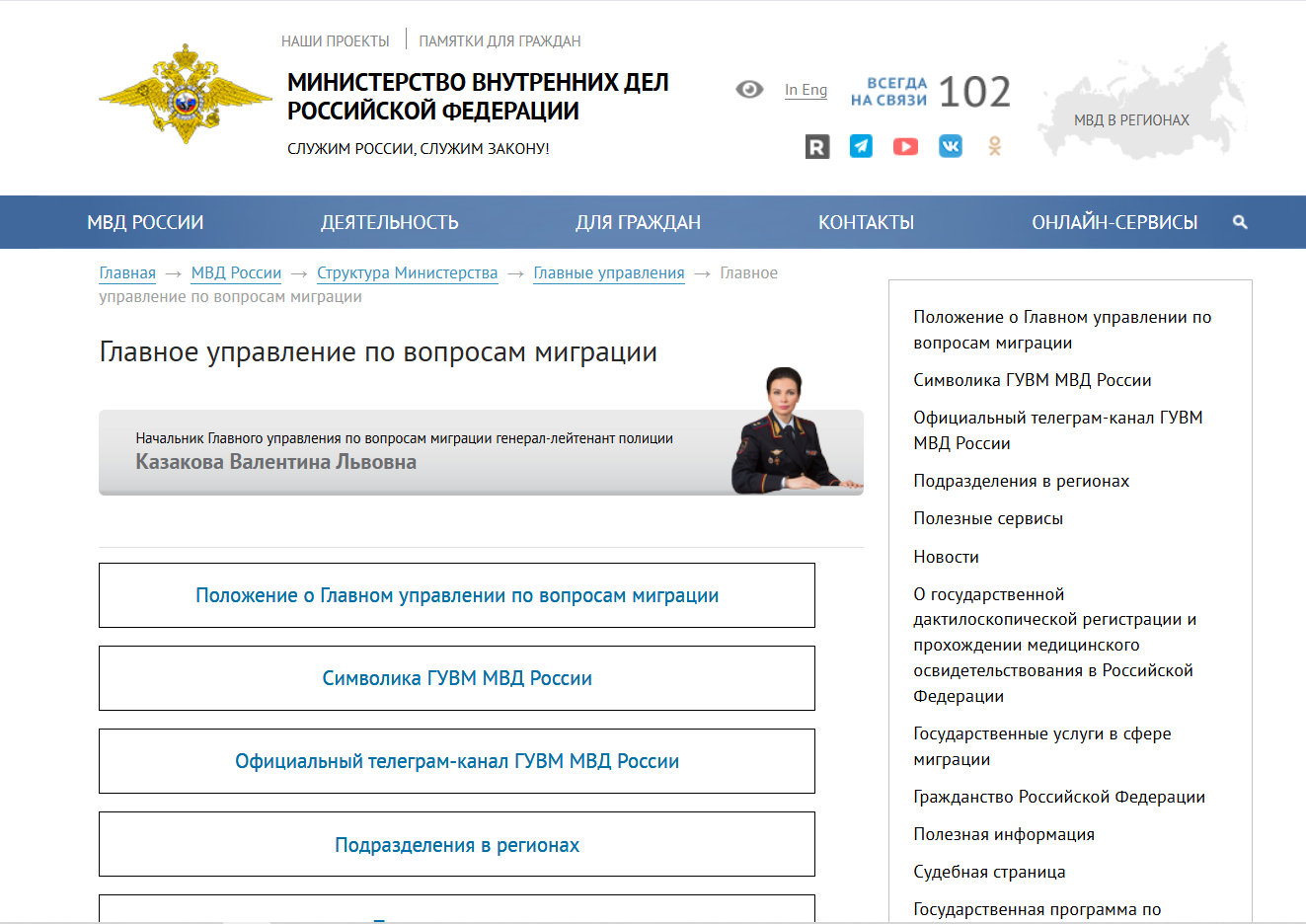Open the КОНТАКТЫ menu item
This screenshot has height=924, width=1306.
pyautogui.click(x=866, y=222)
